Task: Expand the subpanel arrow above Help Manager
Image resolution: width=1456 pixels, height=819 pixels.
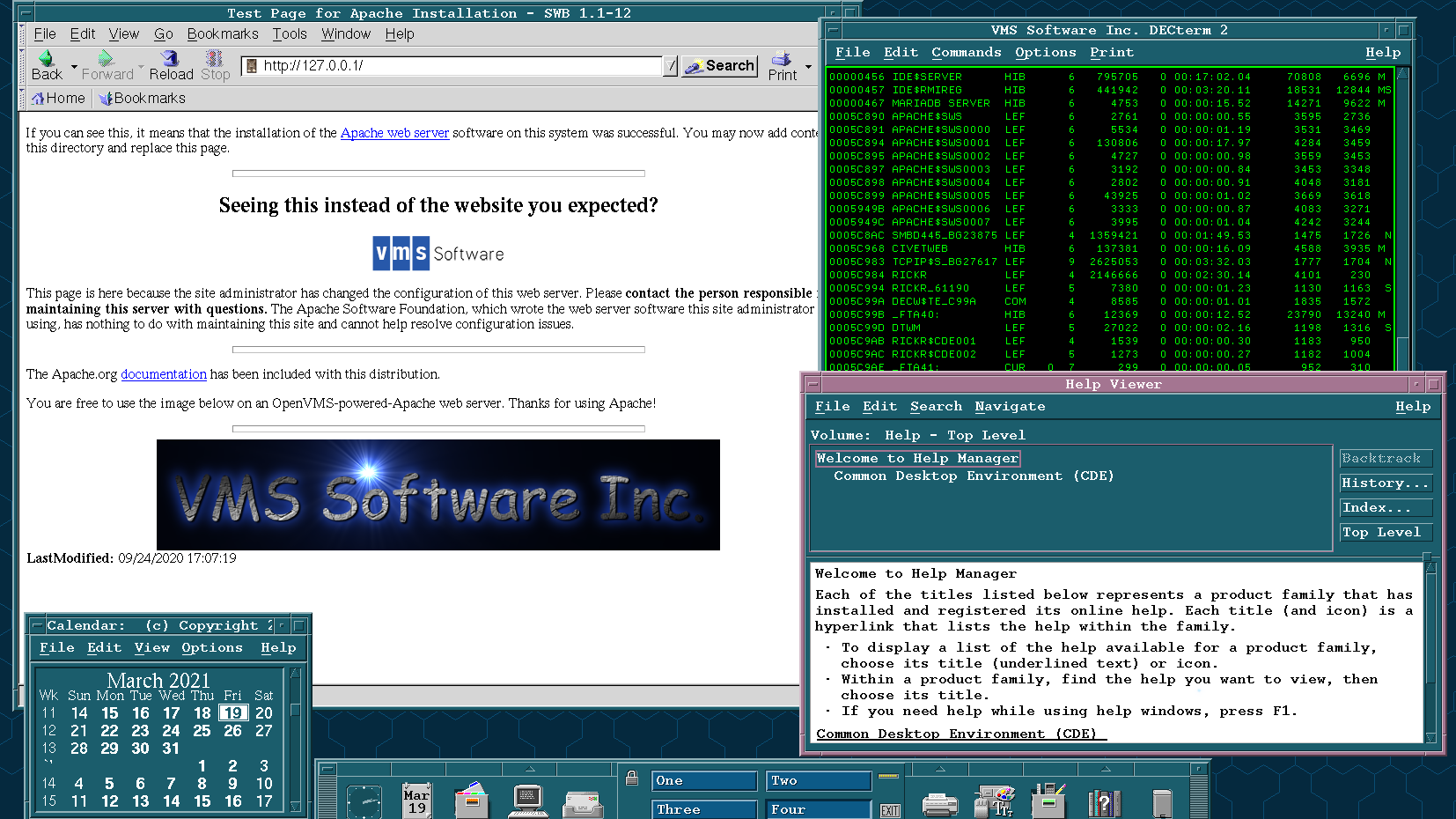Action: pos(1104,769)
